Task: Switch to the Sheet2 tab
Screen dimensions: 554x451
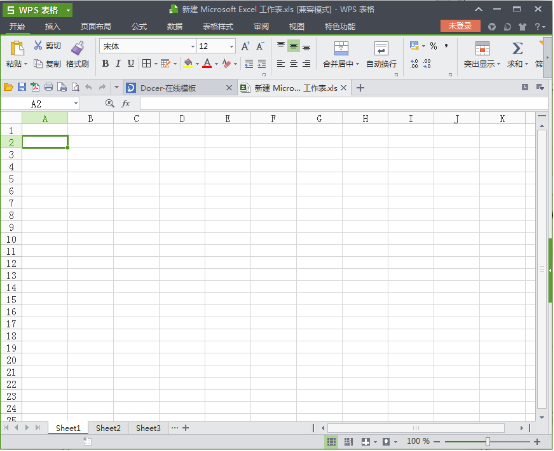Action: [108, 428]
